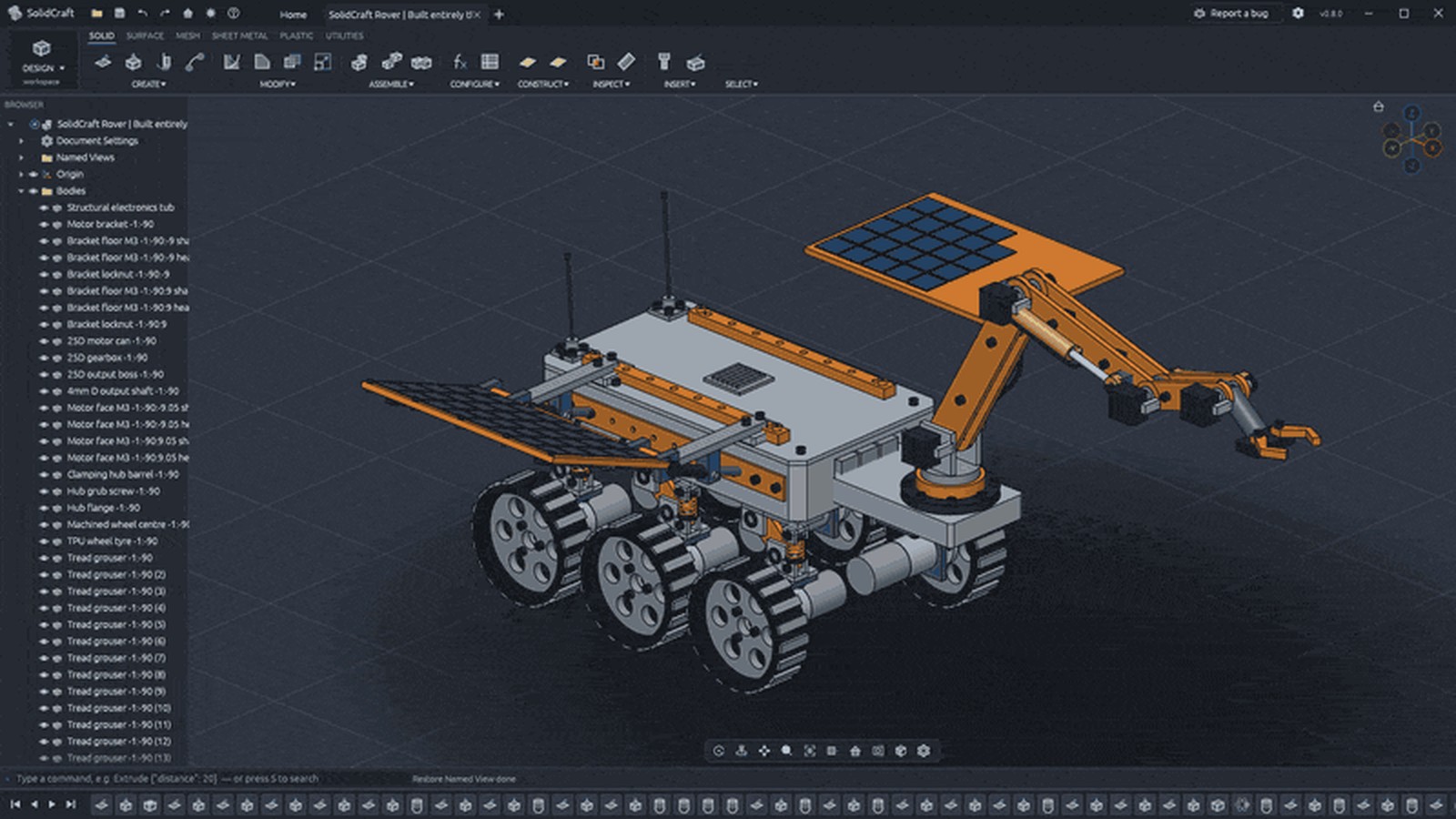Select the Sweep path tool icon
1456x819 pixels.
[194, 62]
